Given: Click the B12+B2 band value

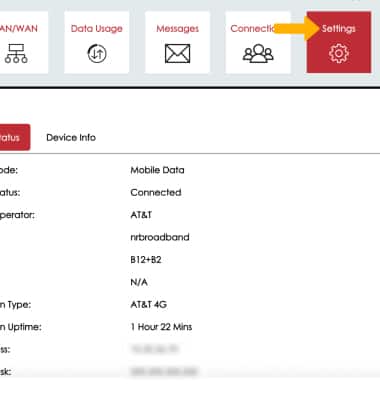Looking at the screenshot, I should [x=146, y=259].
